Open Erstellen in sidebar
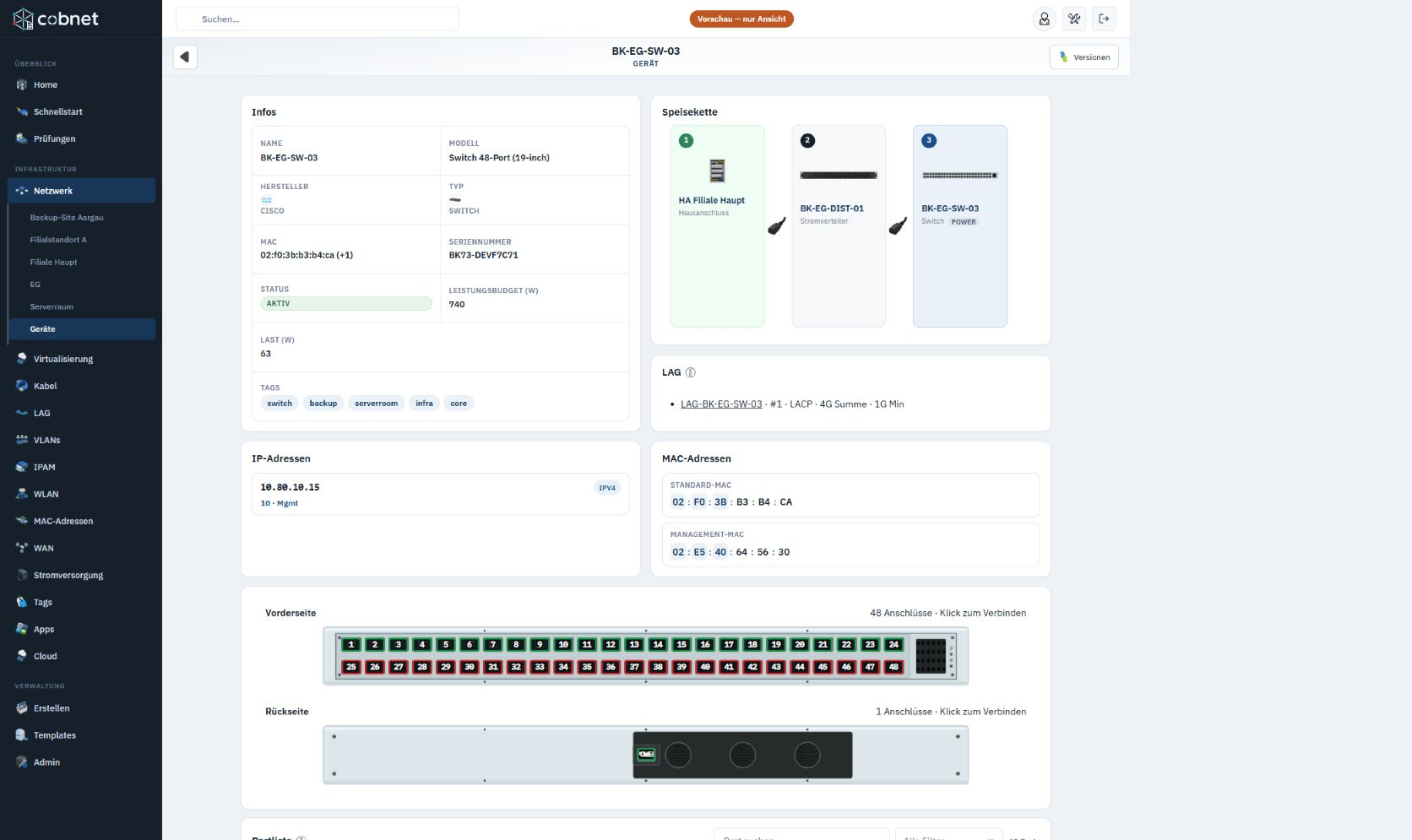The width and height of the screenshot is (1412, 840). (x=81, y=708)
